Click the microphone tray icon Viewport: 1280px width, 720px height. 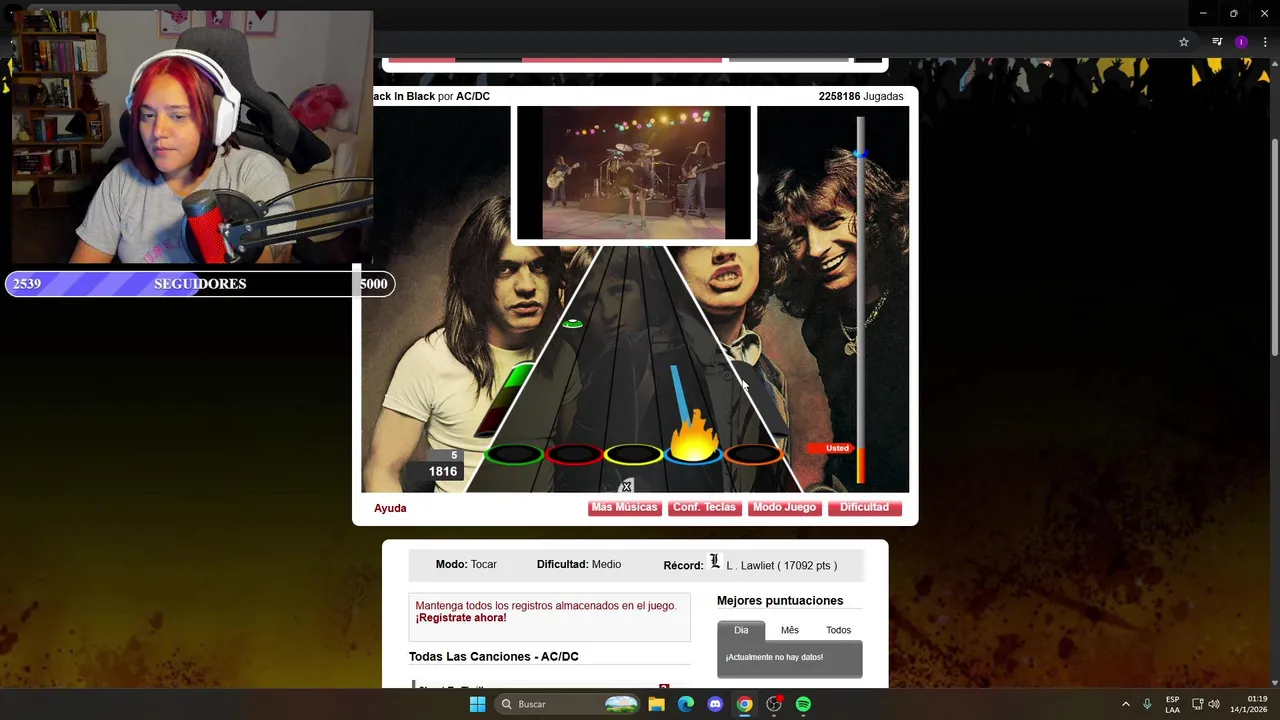(x=1147, y=704)
